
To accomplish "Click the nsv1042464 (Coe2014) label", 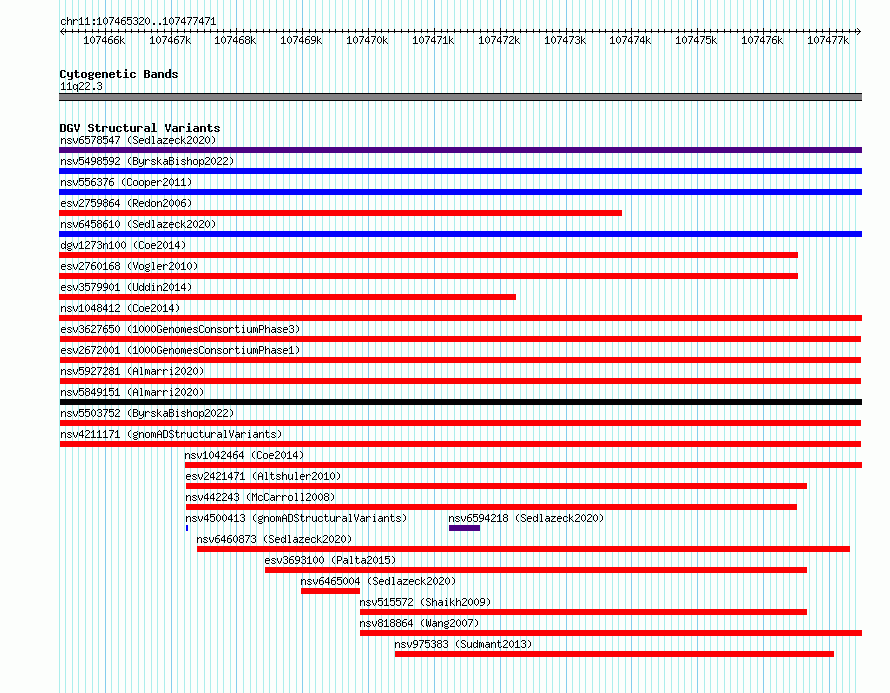I will coord(244,455).
